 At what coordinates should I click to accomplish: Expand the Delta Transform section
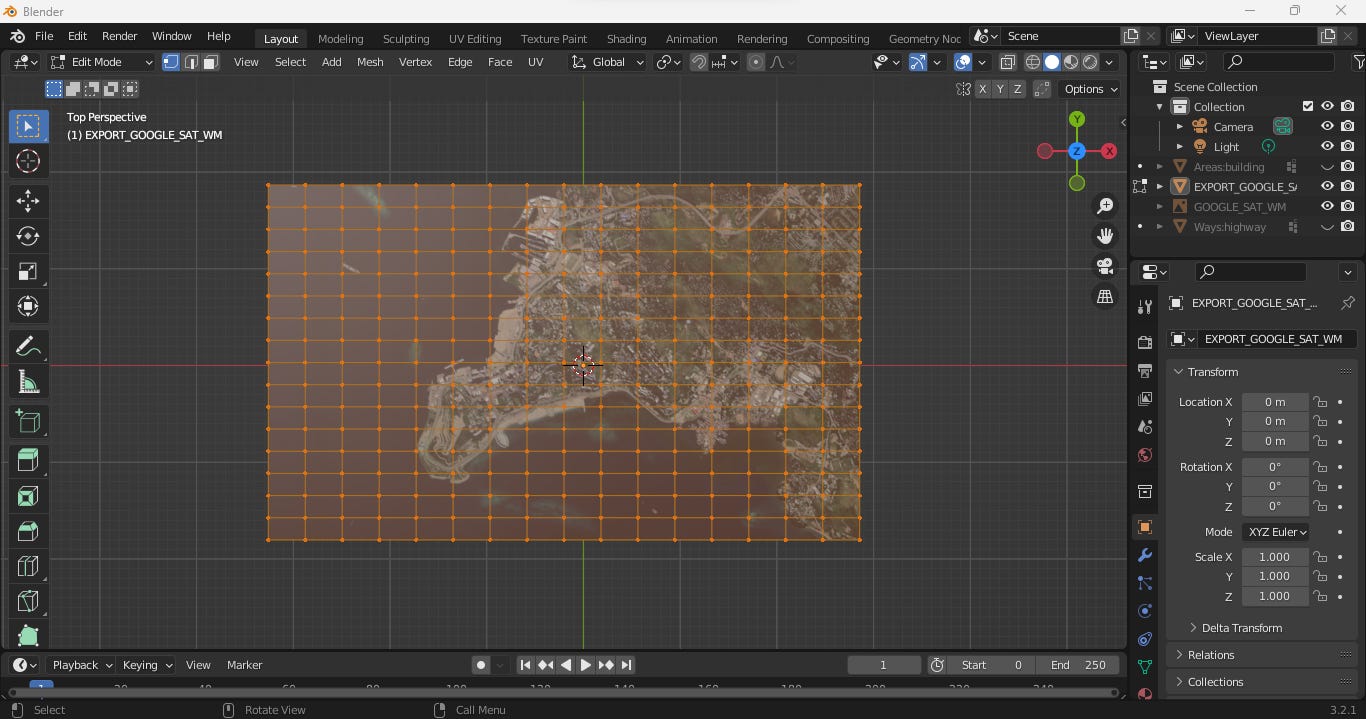coord(1238,628)
